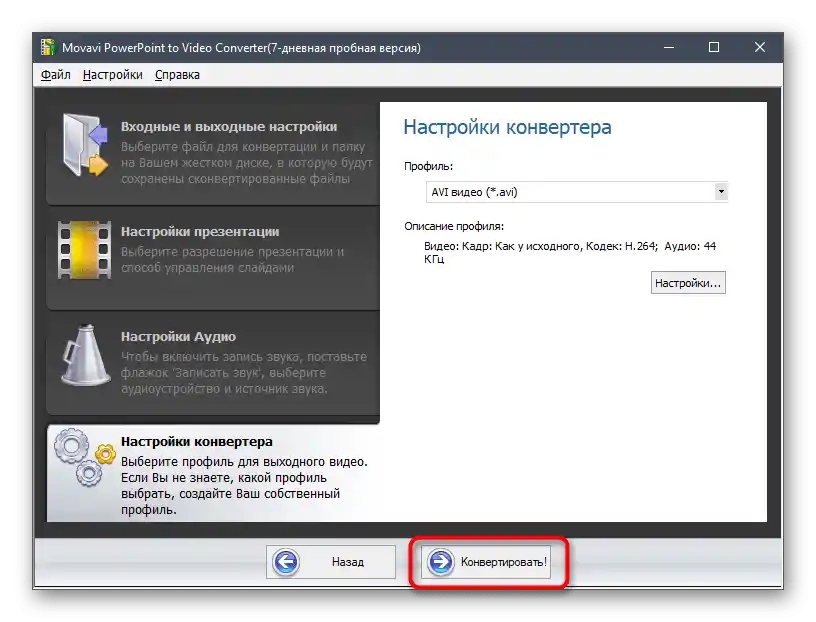Go to the Настройки Аудио step
This screenshot has width=816, height=622.
tap(213, 363)
